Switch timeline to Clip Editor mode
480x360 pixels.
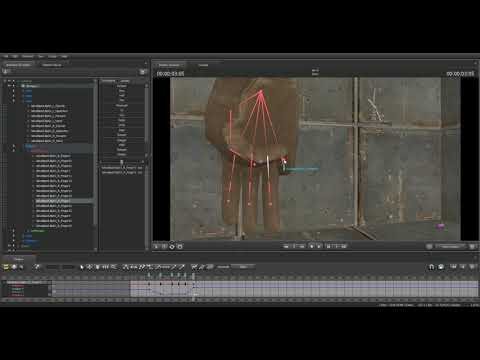pos(6,267)
